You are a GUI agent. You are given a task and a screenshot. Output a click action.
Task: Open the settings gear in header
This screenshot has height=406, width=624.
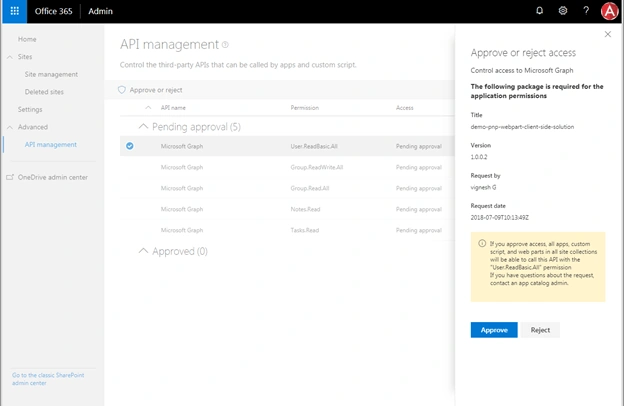pos(563,11)
